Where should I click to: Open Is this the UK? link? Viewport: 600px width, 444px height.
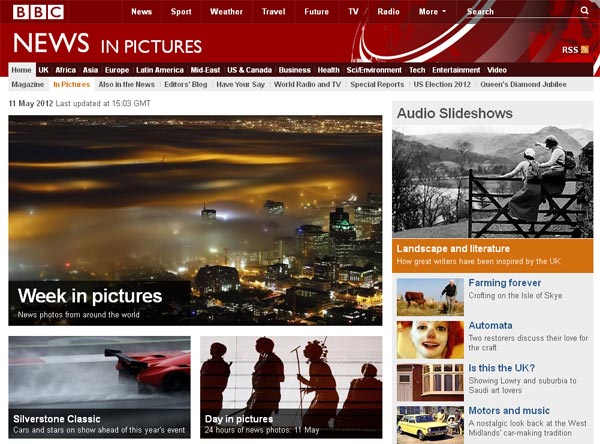pyautogui.click(x=502, y=368)
